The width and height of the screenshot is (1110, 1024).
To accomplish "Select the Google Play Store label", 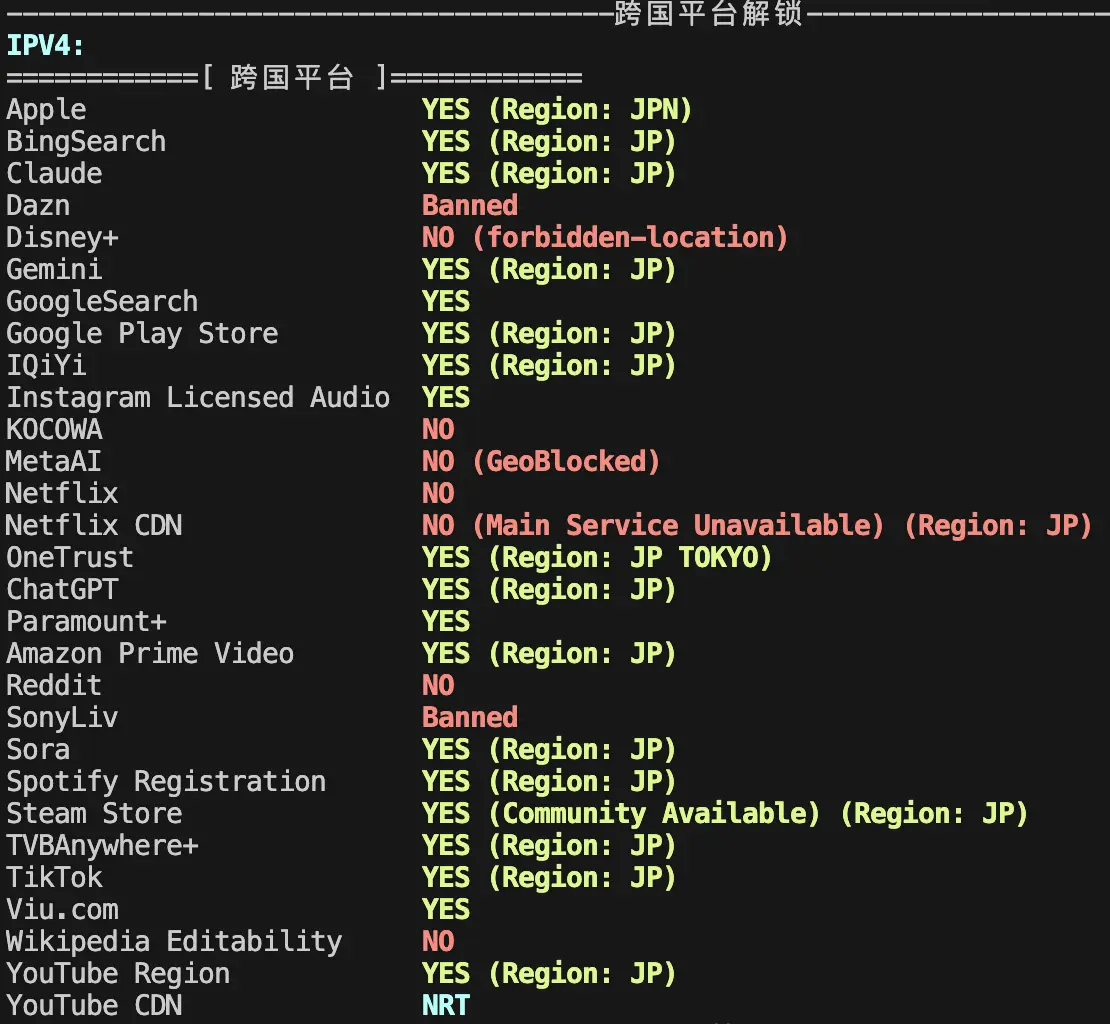I will [142, 334].
